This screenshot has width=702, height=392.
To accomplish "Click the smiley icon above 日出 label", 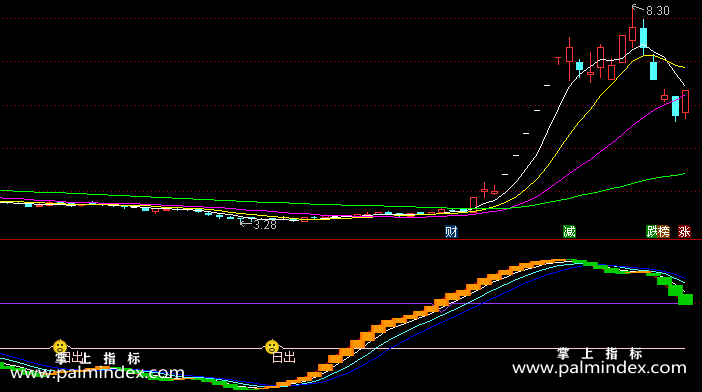I will (x=272, y=347).
